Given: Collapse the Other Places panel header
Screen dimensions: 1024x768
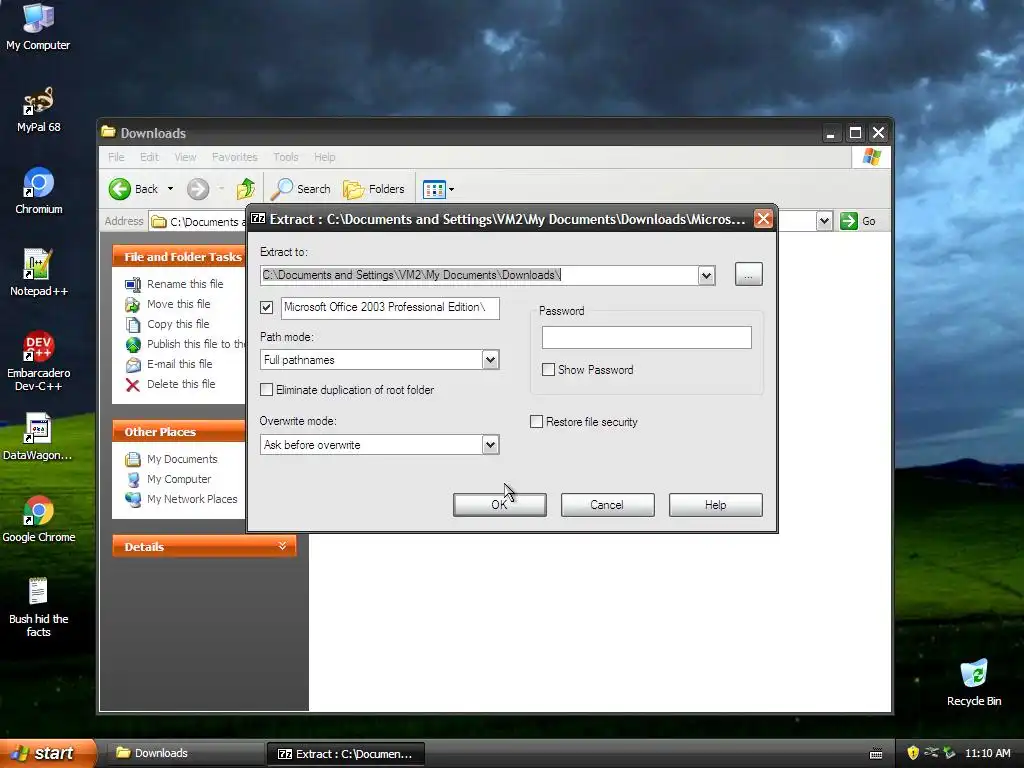Looking at the screenshot, I should point(178,432).
